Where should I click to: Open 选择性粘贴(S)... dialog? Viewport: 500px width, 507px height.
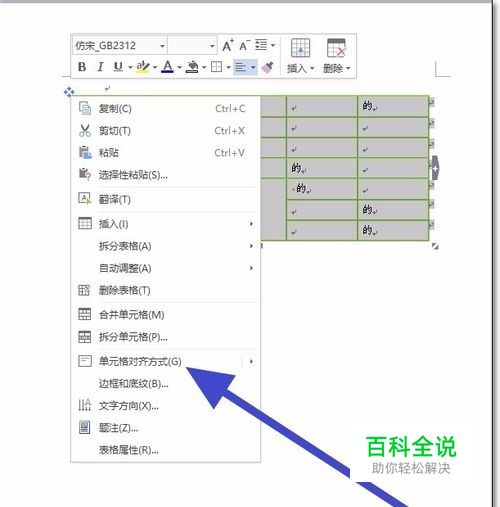(165, 174)
